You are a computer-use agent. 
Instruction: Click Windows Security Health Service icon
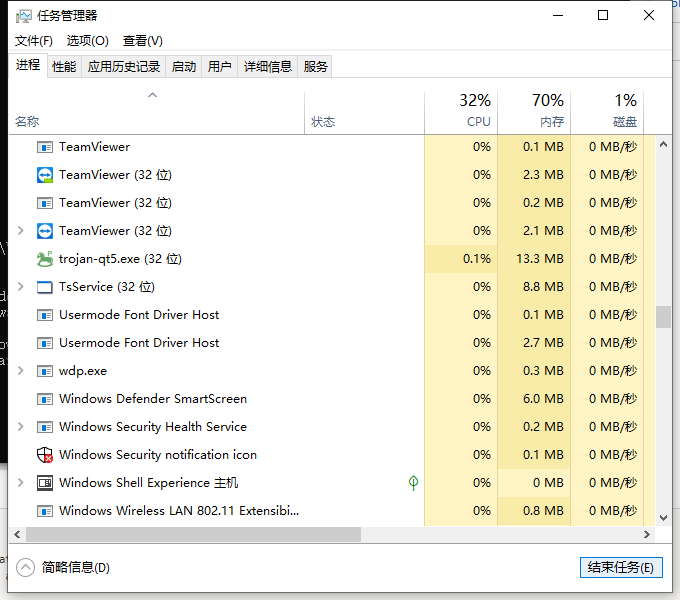coord(45,427)
